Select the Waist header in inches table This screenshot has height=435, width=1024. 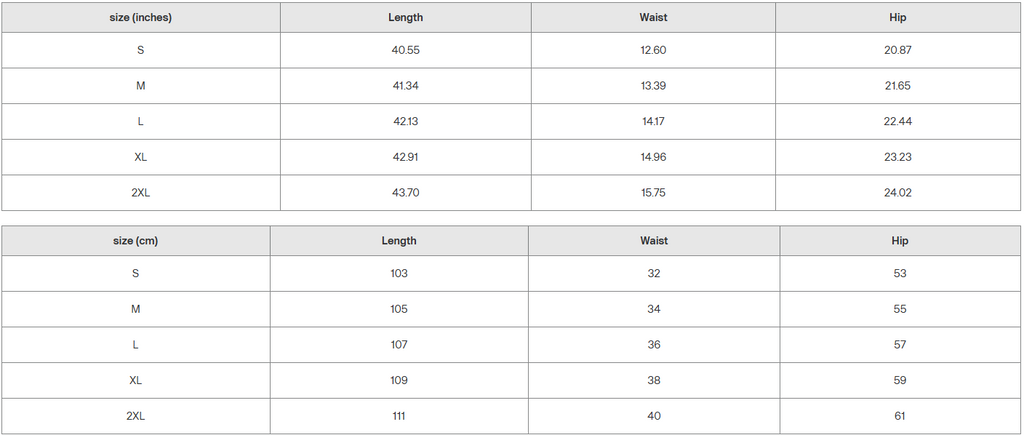653,17
